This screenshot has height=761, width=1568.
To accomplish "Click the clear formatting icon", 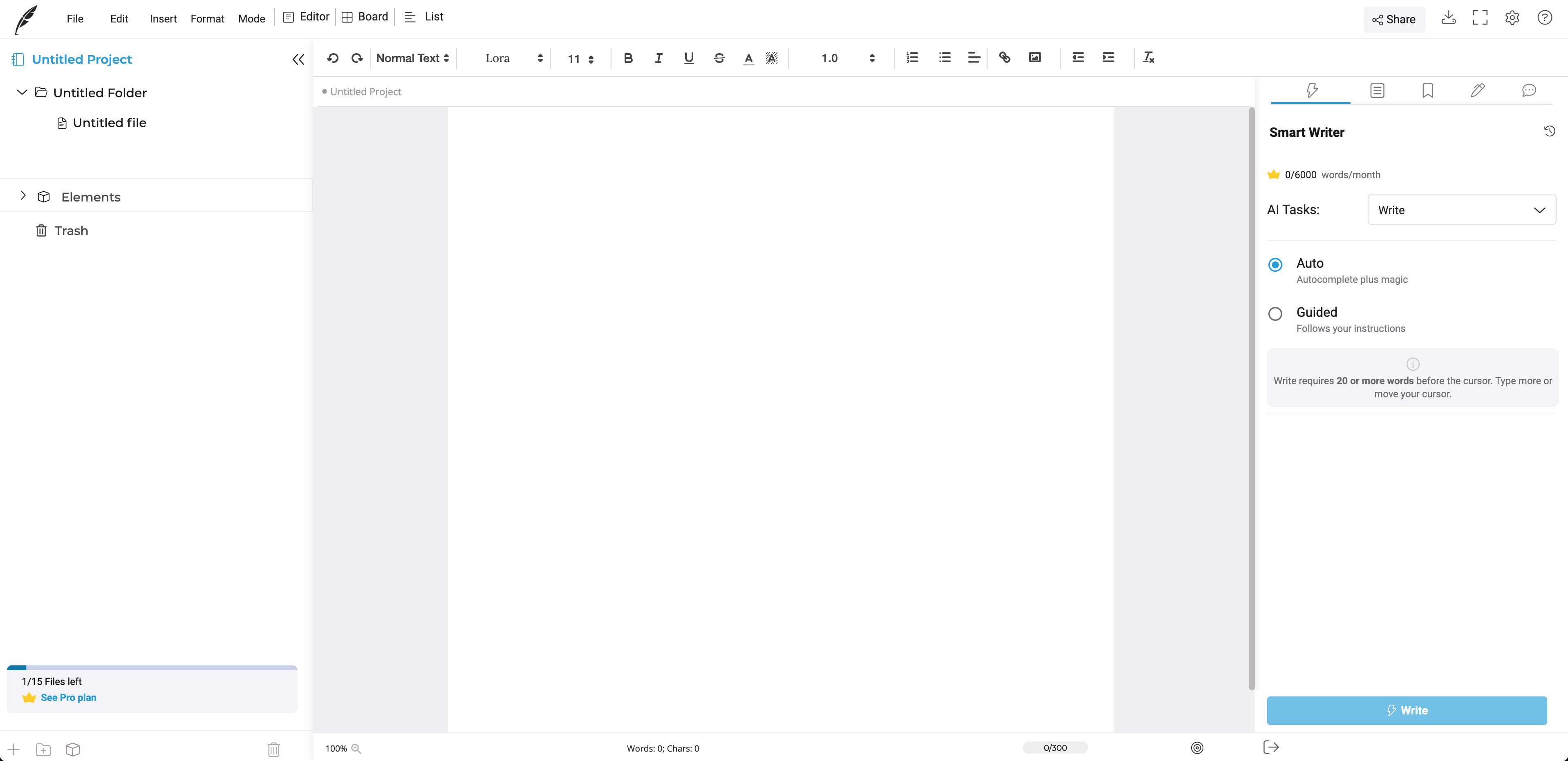I will pyautogui.click(x=1149, y=57).
